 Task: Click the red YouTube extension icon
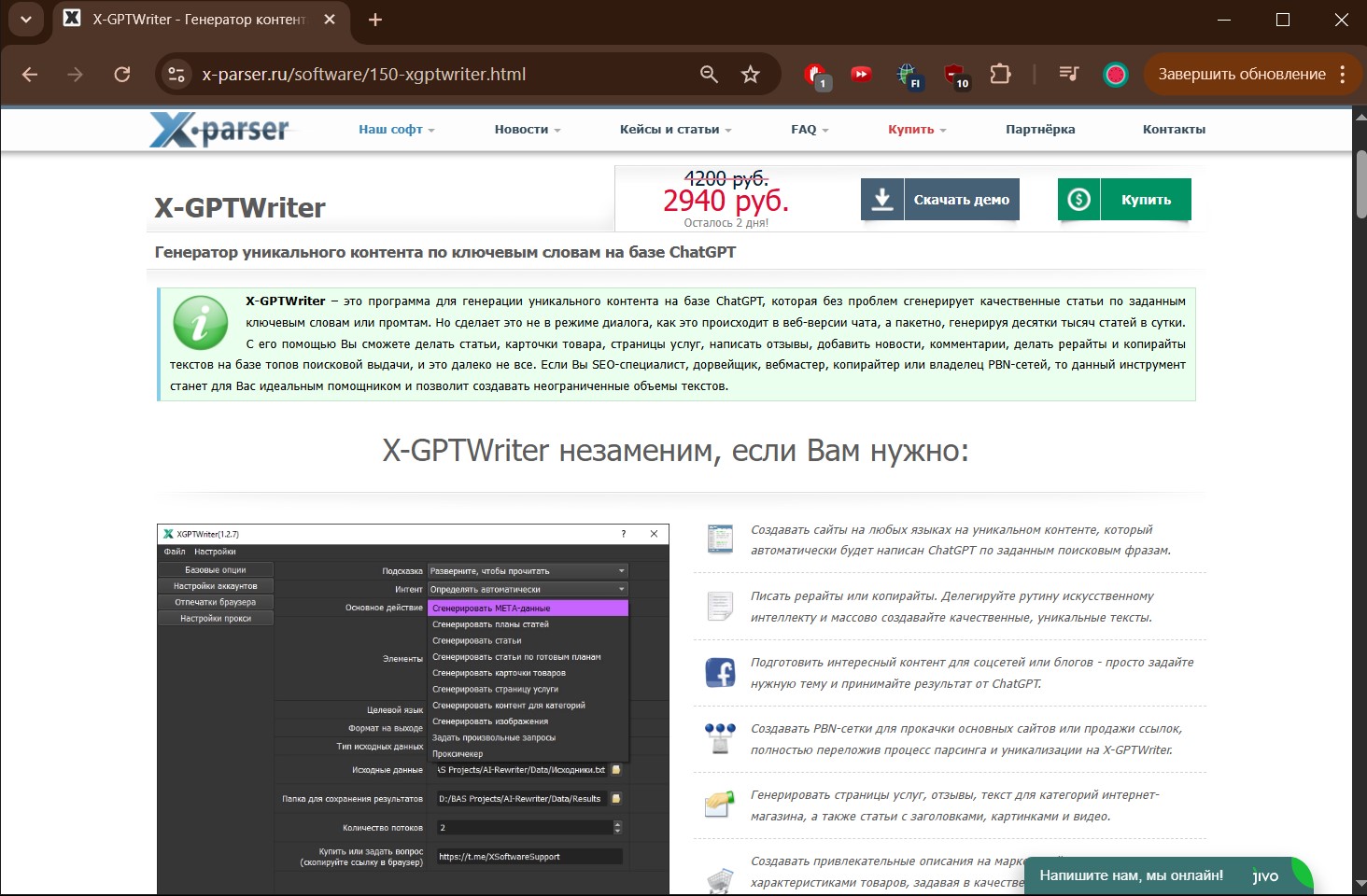(861, 75)
